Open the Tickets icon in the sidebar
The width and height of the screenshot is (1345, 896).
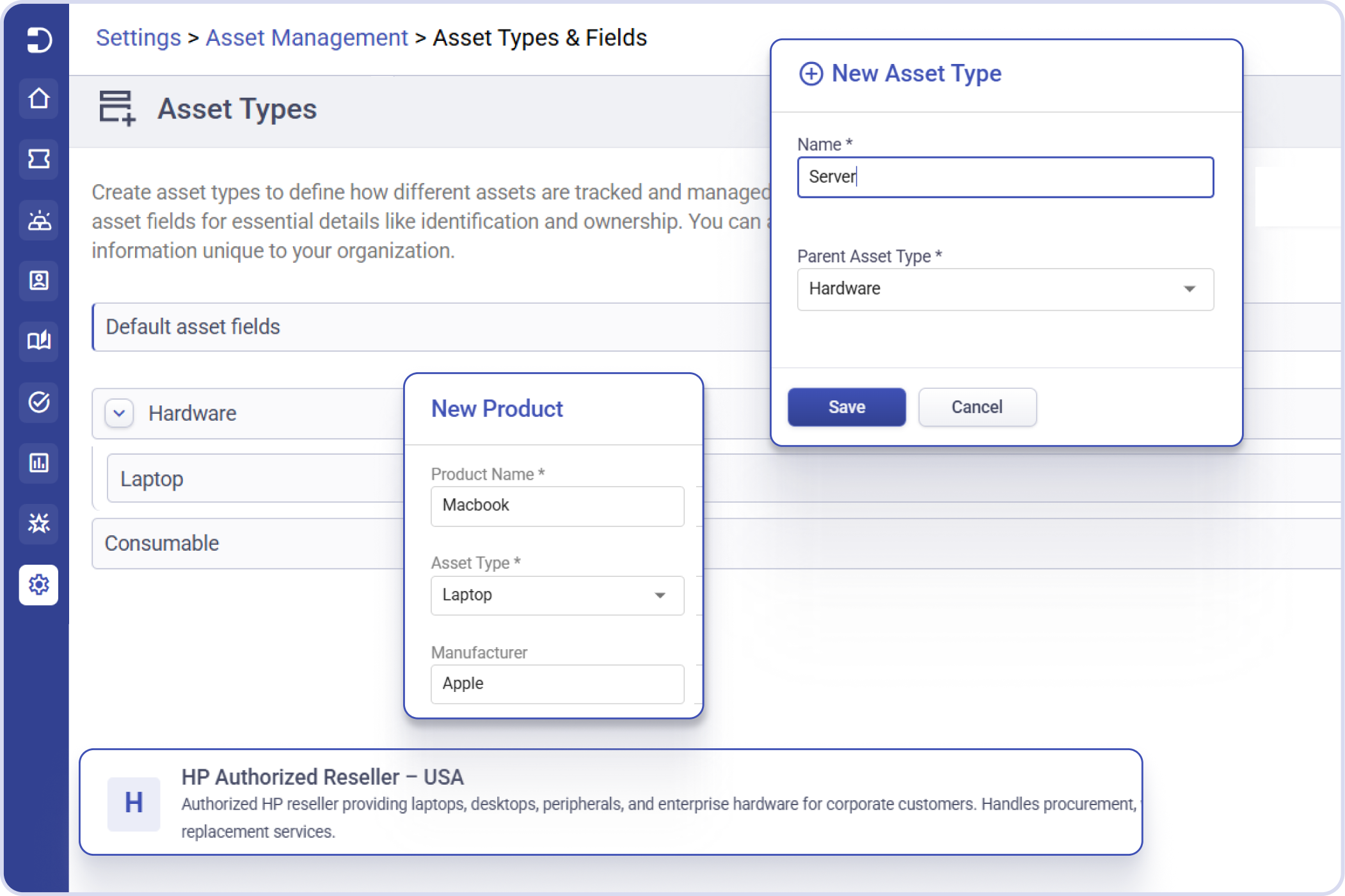tap(39, 159)
